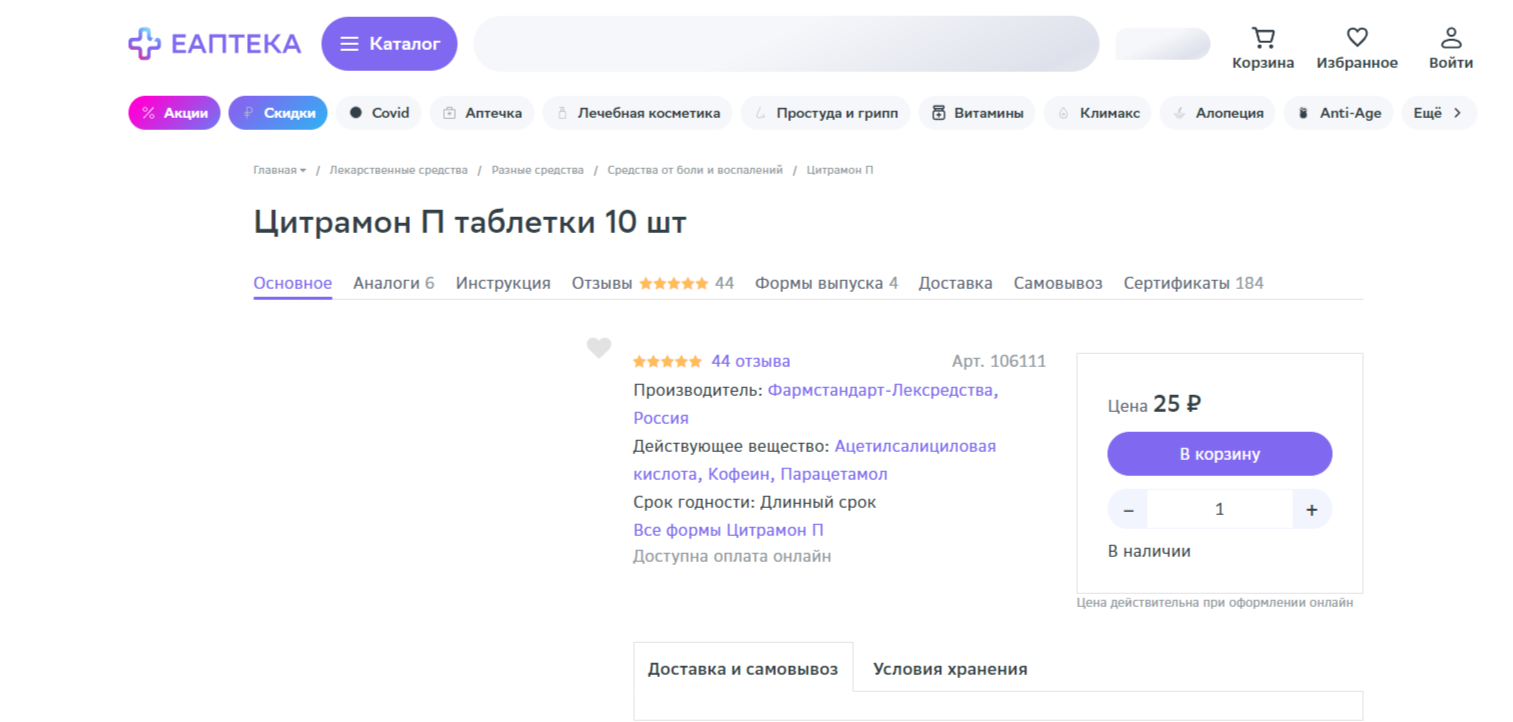Click the article number Арт. 106111
The width and height of the screenshot is (1513, 722).
tap(999, 361)
